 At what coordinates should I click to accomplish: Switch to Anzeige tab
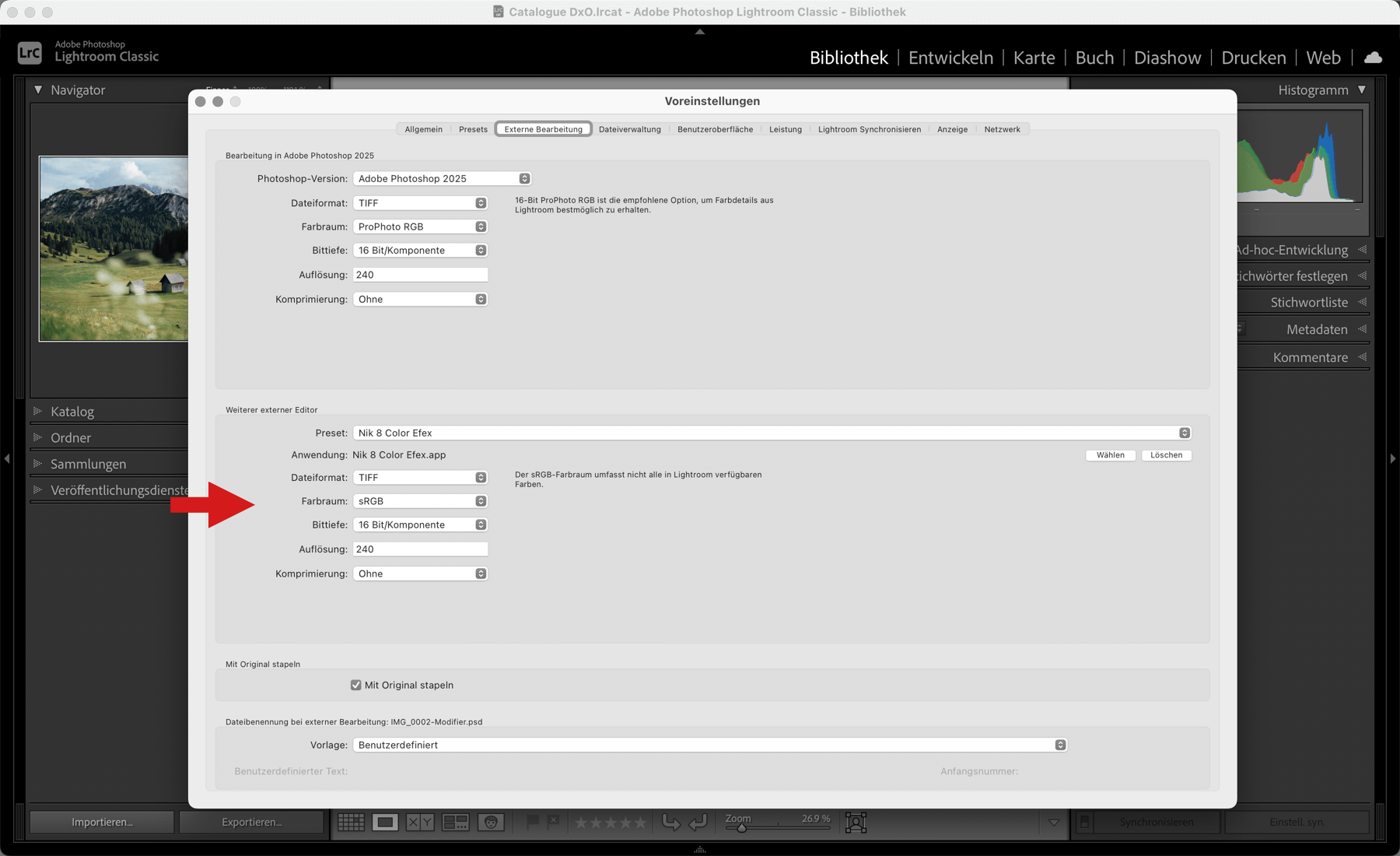[952, 129]
